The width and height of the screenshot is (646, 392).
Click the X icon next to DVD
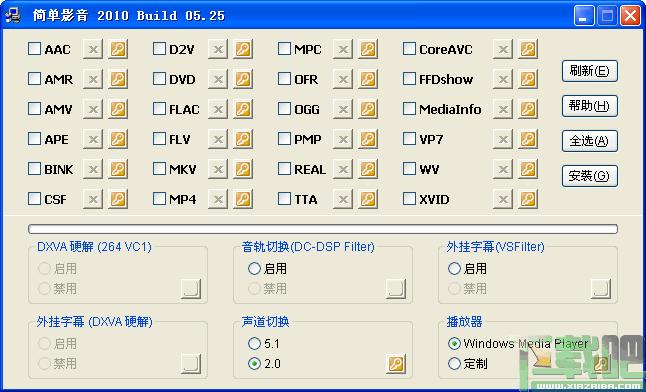pyautogui.click(x=218, y=79)
